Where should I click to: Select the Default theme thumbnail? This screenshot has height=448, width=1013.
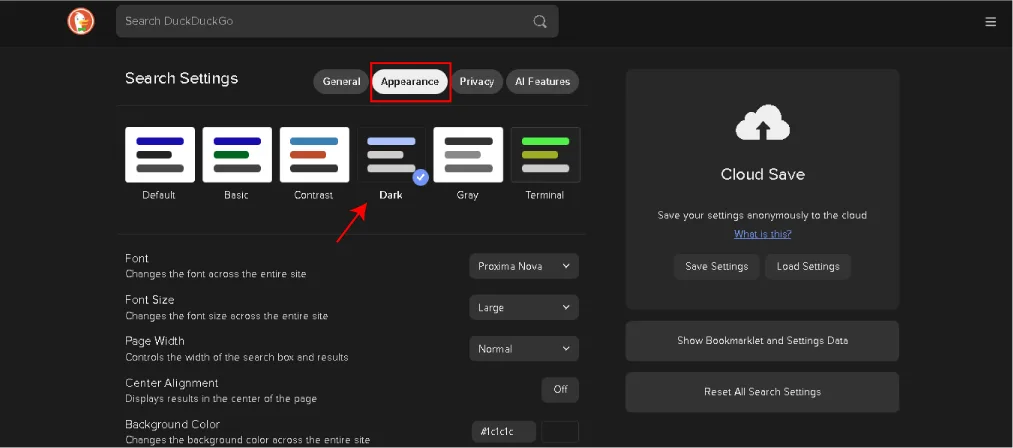pyautogui.click(x=160, y=155)
